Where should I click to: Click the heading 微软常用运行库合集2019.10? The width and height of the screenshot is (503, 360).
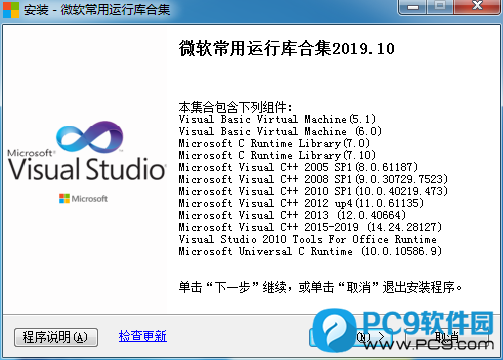click(x=287, y=49)
